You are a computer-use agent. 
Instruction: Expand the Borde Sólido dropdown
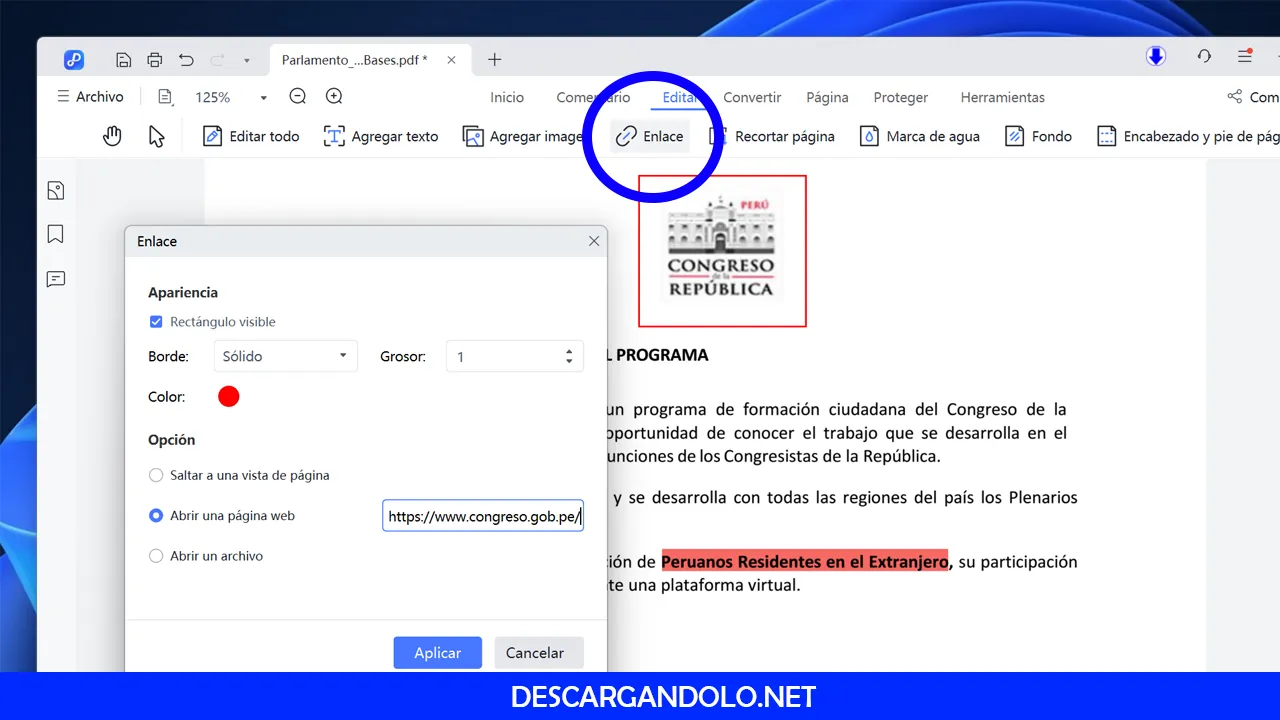(285, 356)
